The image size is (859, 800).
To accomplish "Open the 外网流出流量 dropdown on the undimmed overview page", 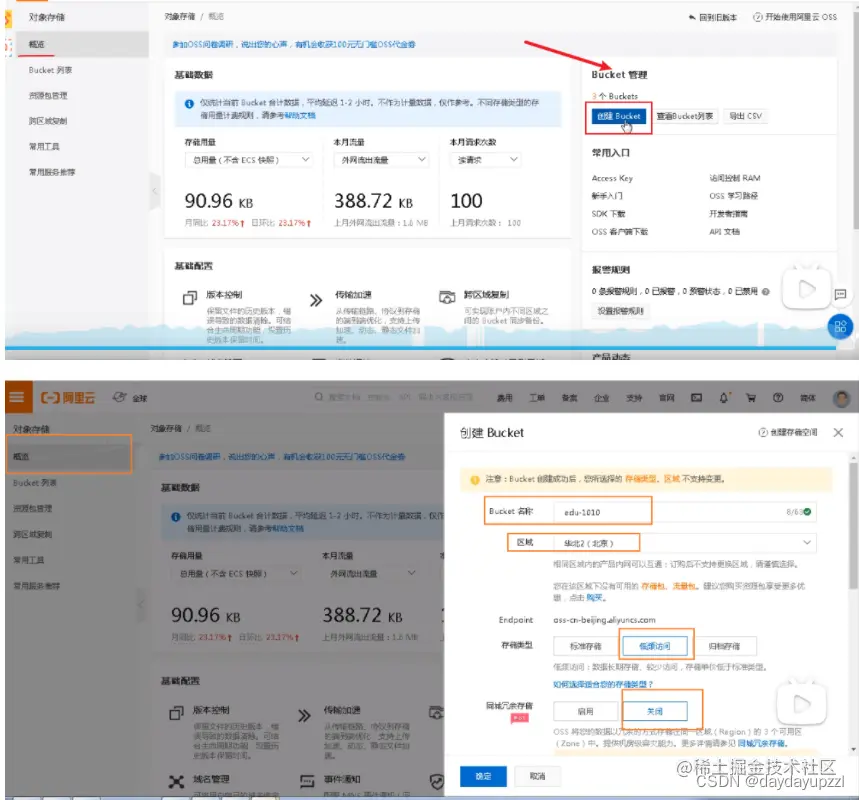I will [381, 160].
